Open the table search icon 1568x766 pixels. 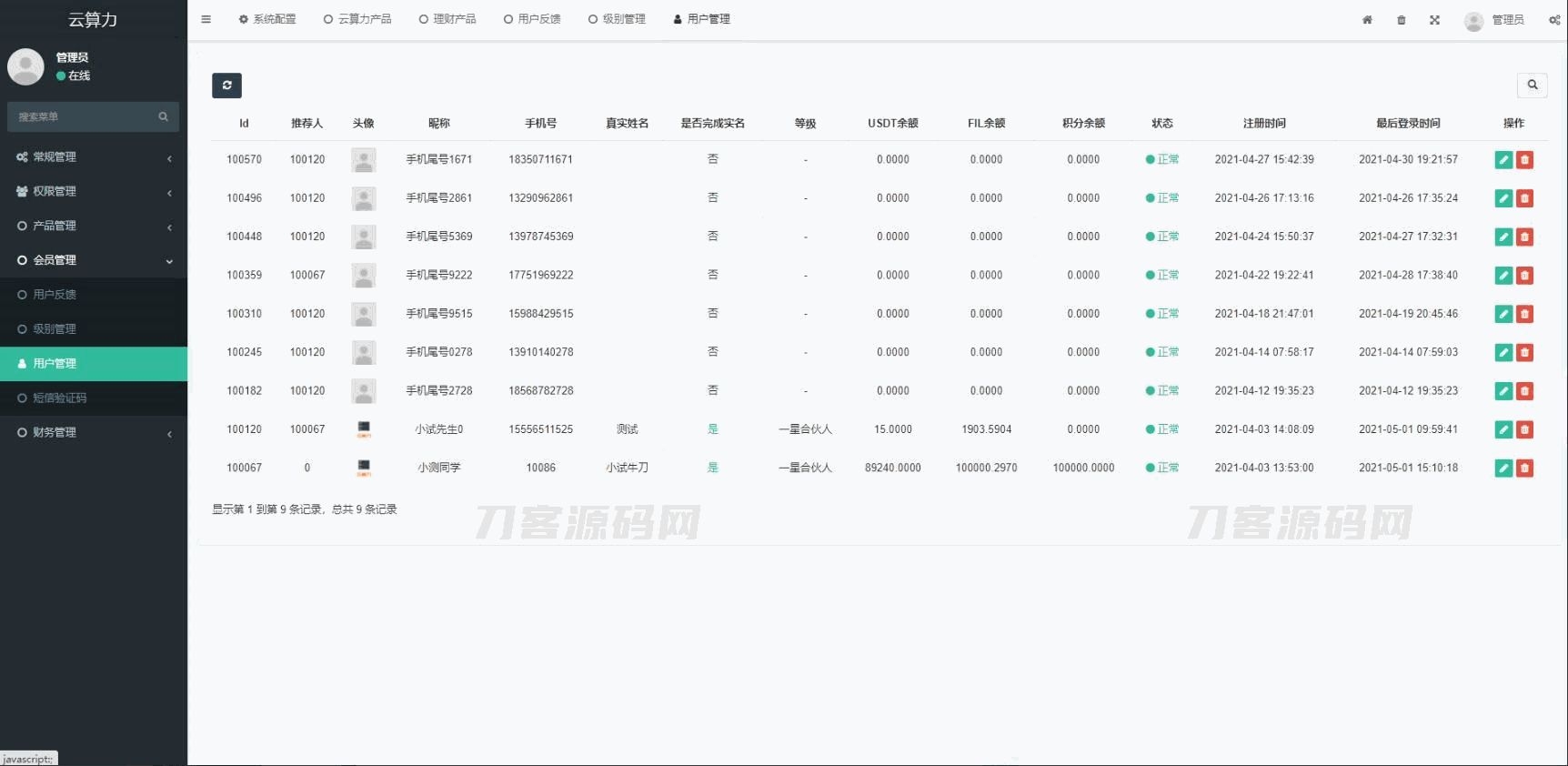click(1532, 86)
